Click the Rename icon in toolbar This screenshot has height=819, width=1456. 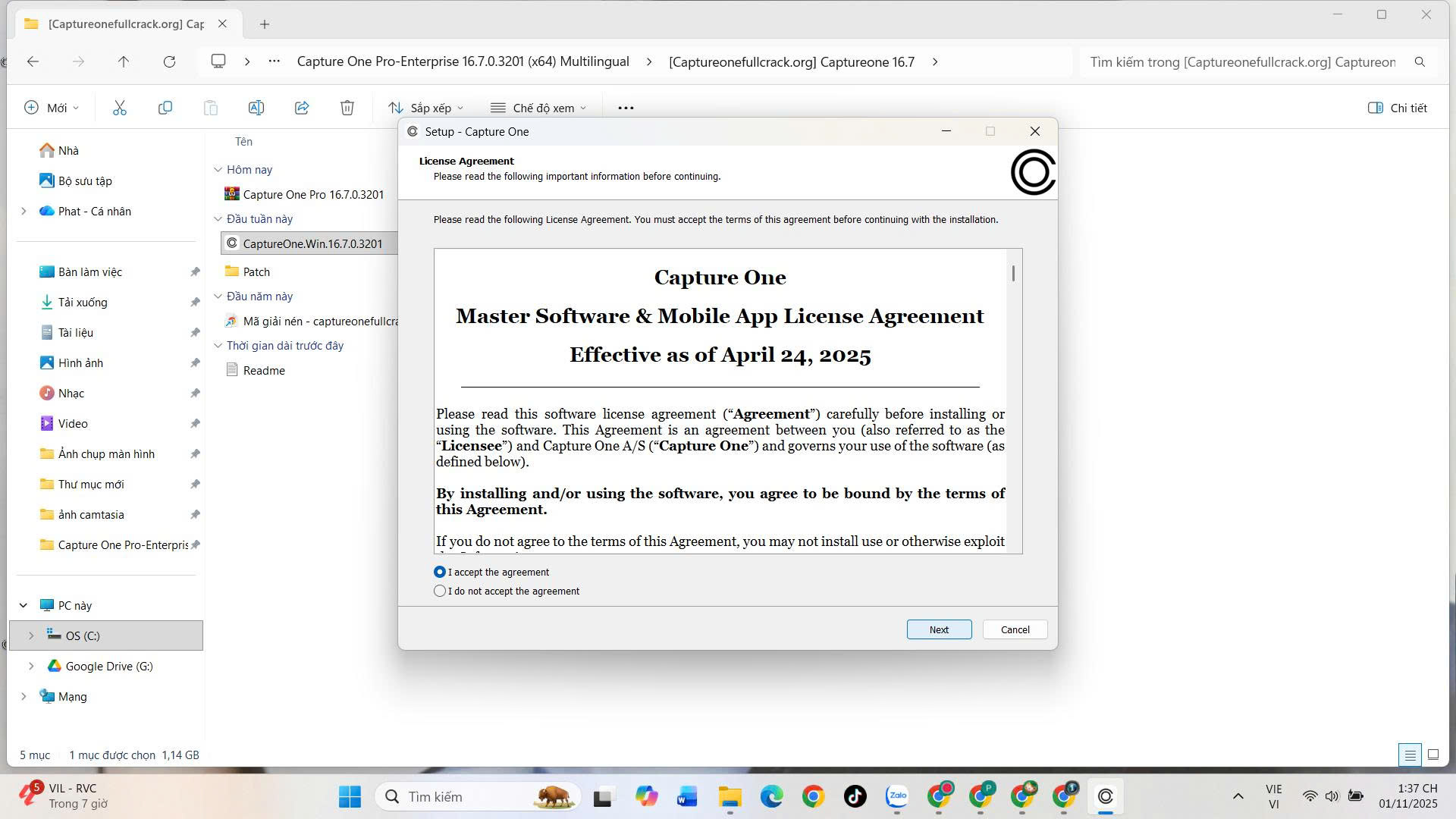256,108
